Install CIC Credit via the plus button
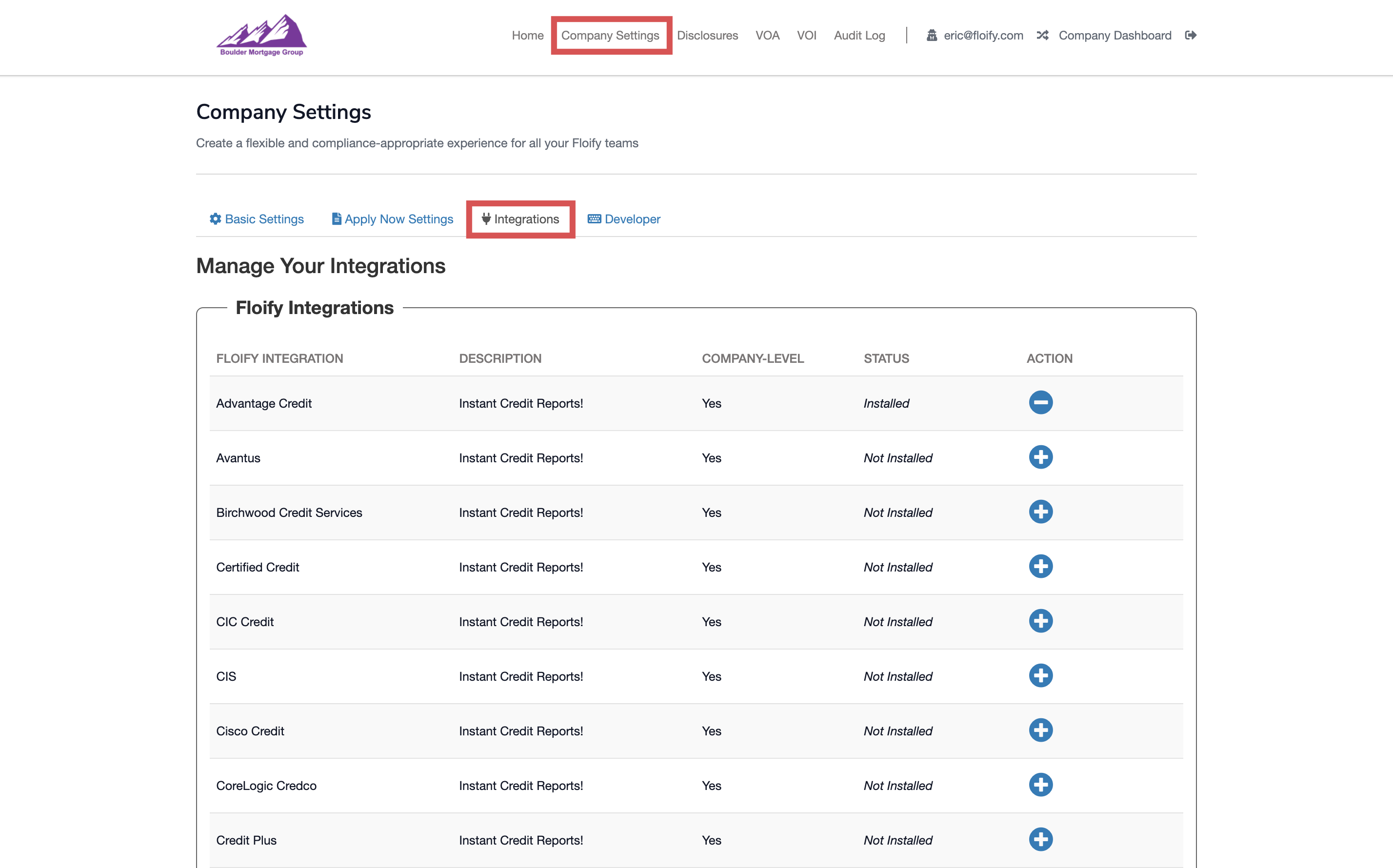The height and width of the screenshot is (868, 1393). tap(1040, 621)
